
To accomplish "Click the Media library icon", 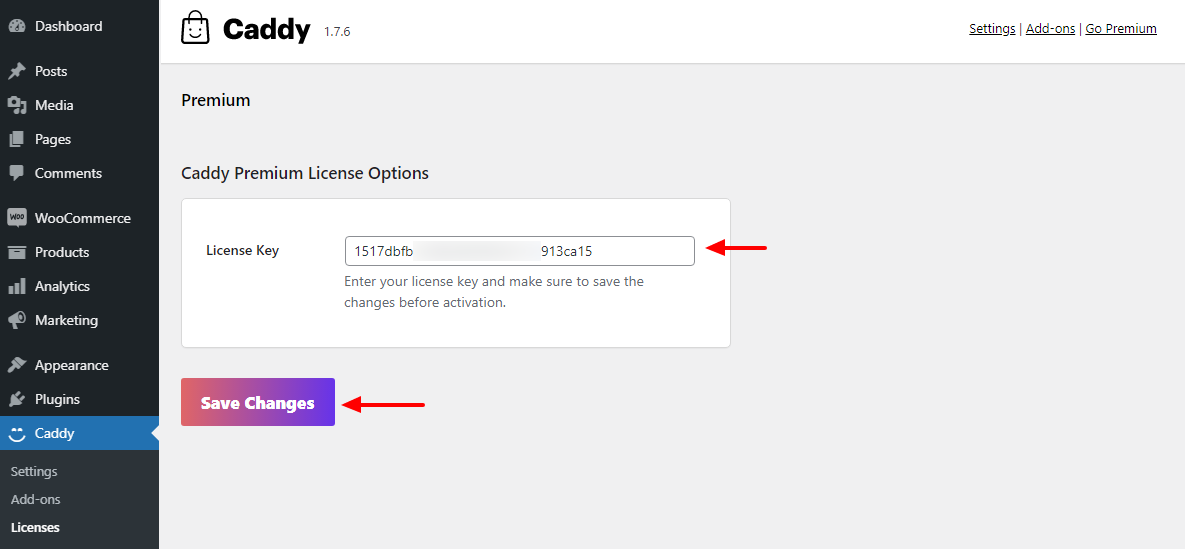I will tap(17, 105).
